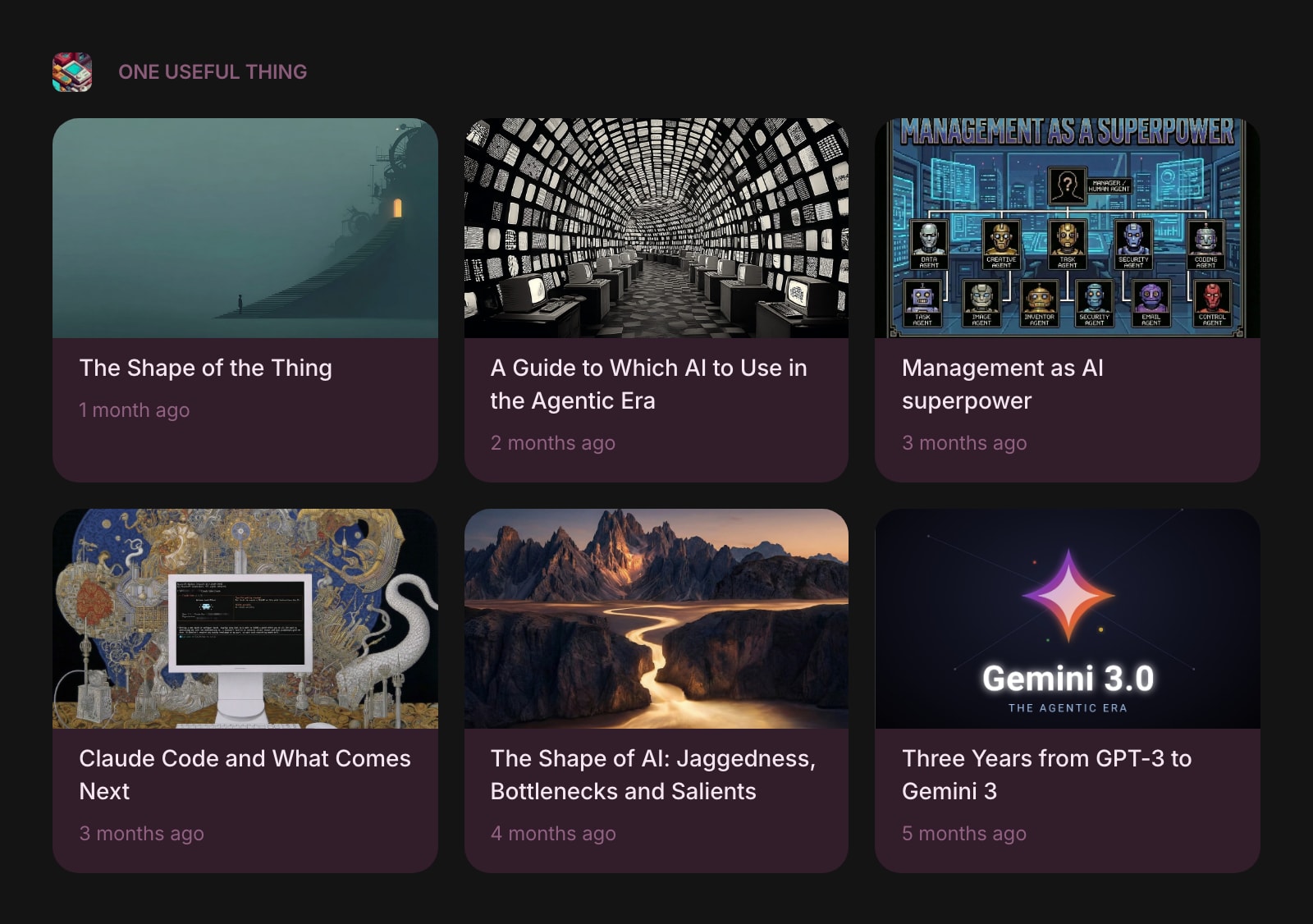1313x924 pixels.
Task: Open the tunnel of computer monitors thumbnail
Action: [656, 228]
